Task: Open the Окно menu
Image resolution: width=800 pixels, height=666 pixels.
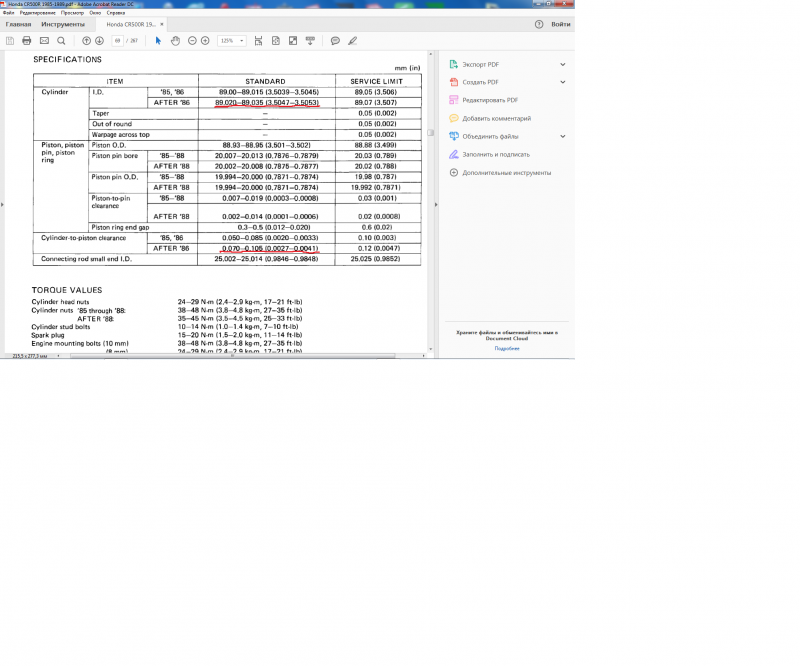Action: (95, 13)
